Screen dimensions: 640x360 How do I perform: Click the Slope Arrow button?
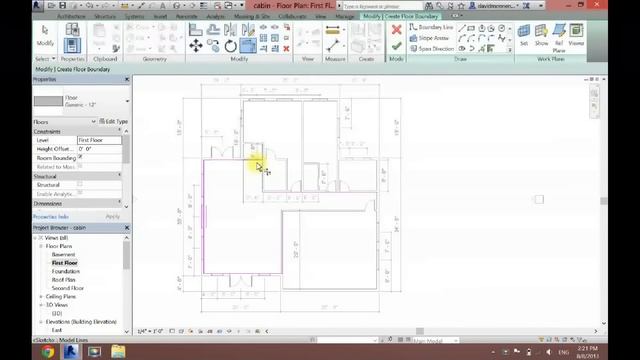pyautogui.click(x=429, y=38)
